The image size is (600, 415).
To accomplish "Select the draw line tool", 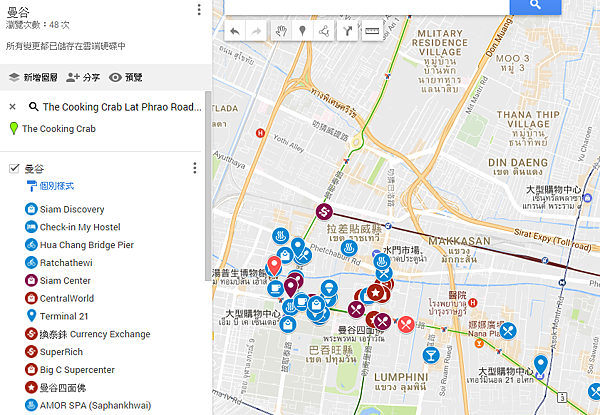I will (x=324, y=31).
